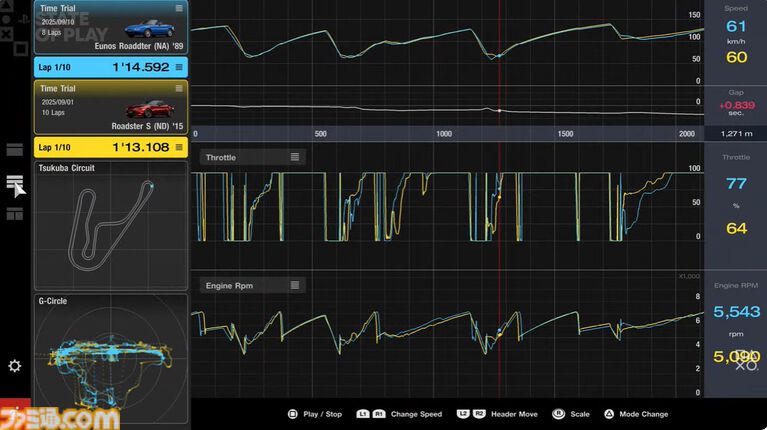
Task: Select the single-panel layout icon in sidebar
Action: pos(15,150)
